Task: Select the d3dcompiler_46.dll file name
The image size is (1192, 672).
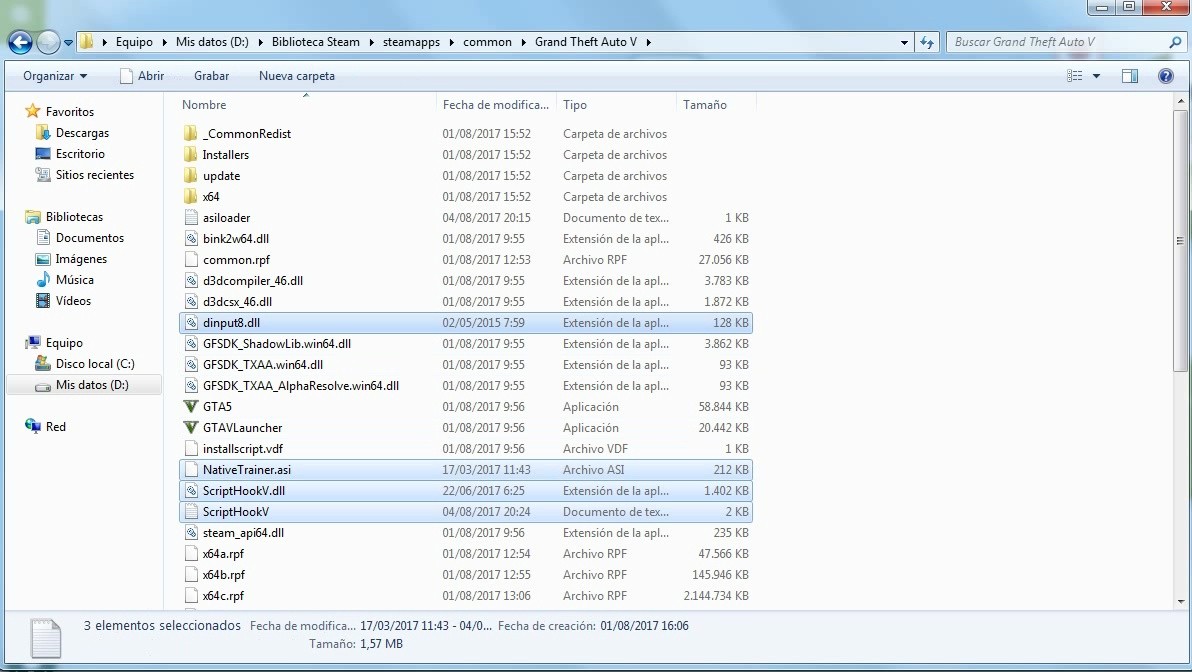Action: 253,281
